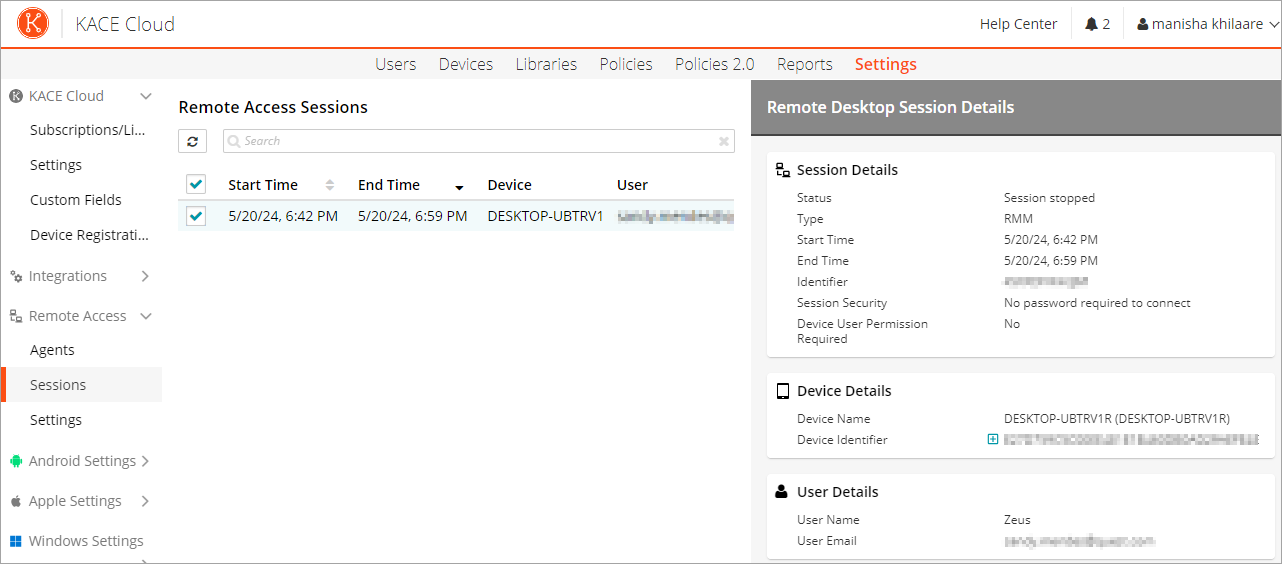Click the Apple Settings apple icon
The height and width of the screenshot is (564, 1282).
pos(16,501)
